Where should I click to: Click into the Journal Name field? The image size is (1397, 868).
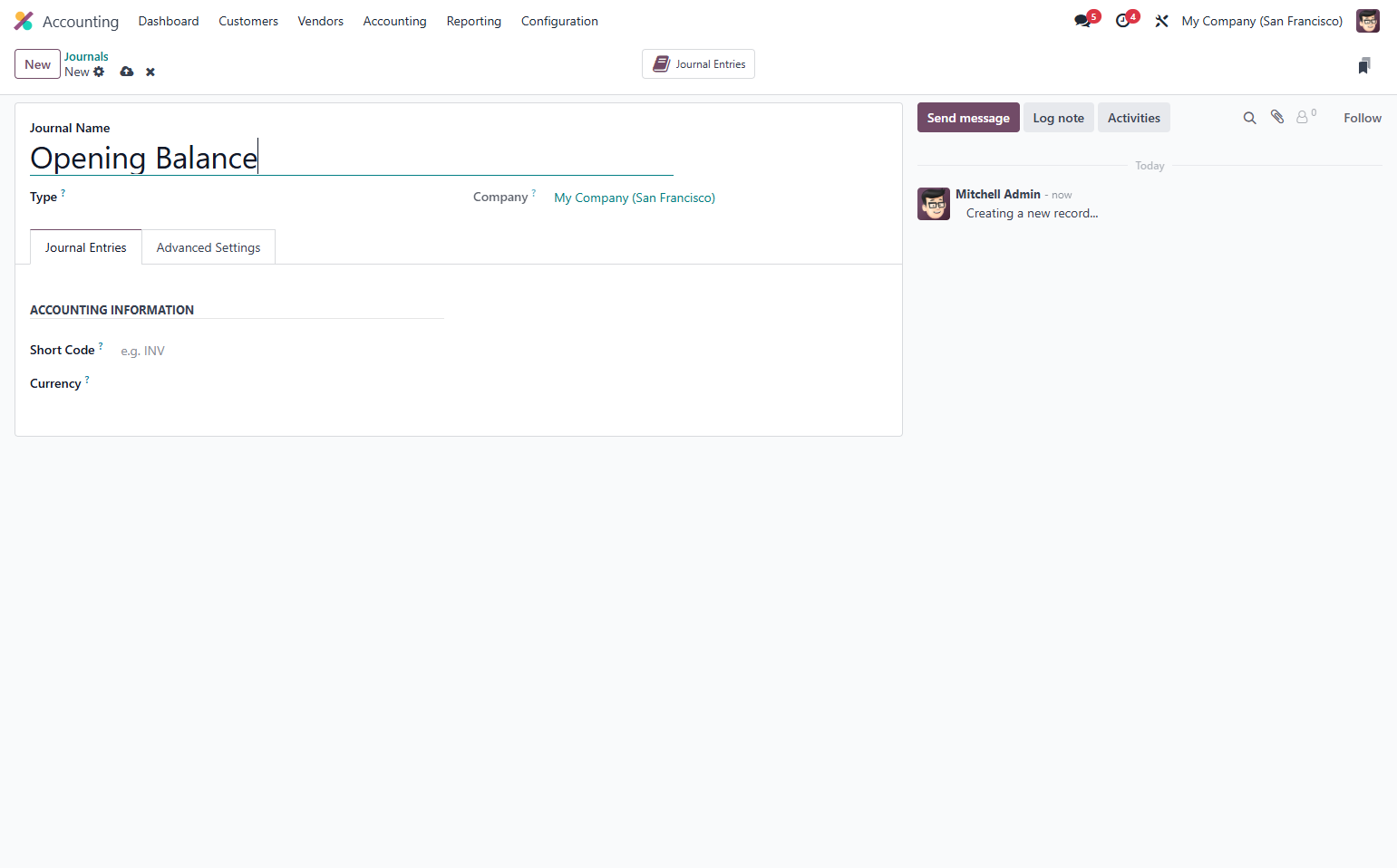352,158
